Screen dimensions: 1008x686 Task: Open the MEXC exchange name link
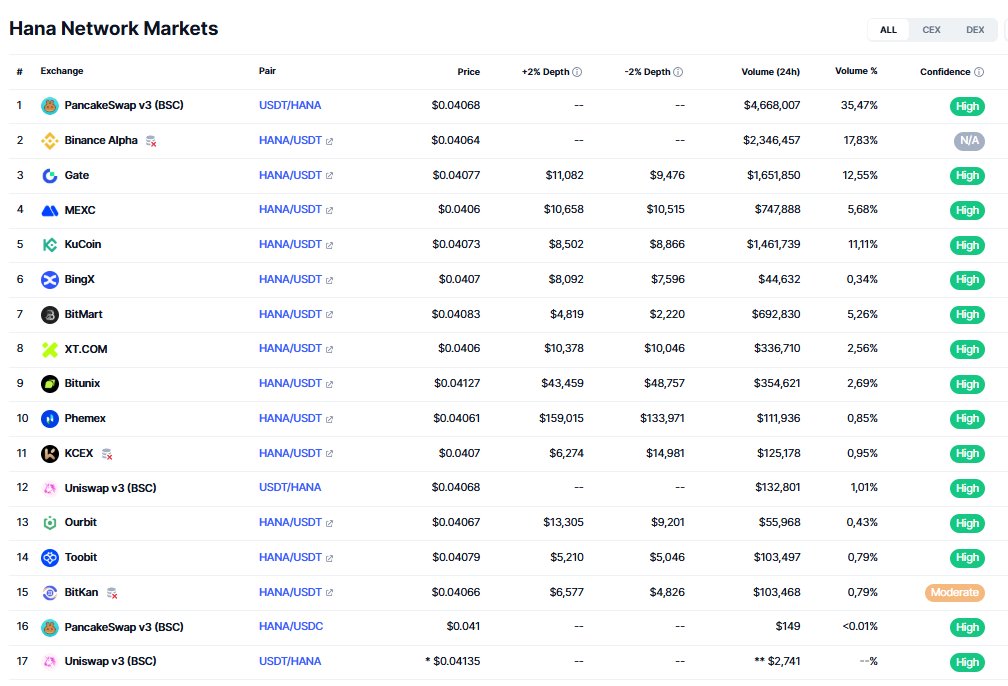point(80,210)
